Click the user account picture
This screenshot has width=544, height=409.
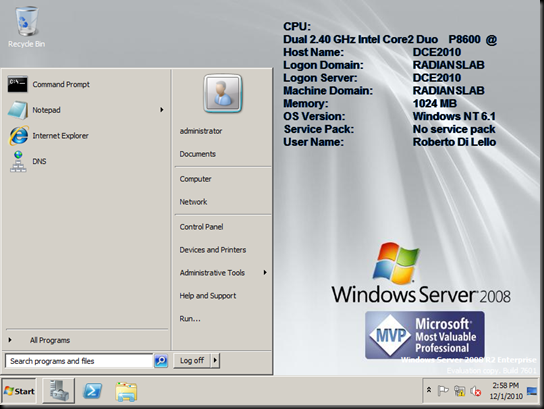pyautogui.click(x=222, y=93)
